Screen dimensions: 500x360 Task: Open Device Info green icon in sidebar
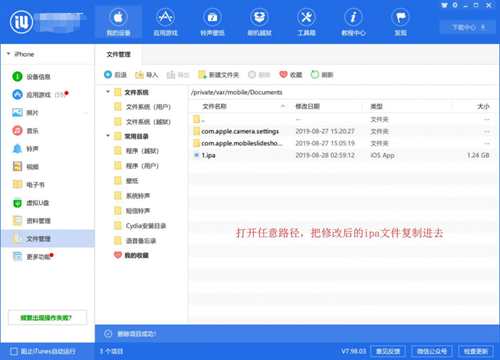pos(32,77)
